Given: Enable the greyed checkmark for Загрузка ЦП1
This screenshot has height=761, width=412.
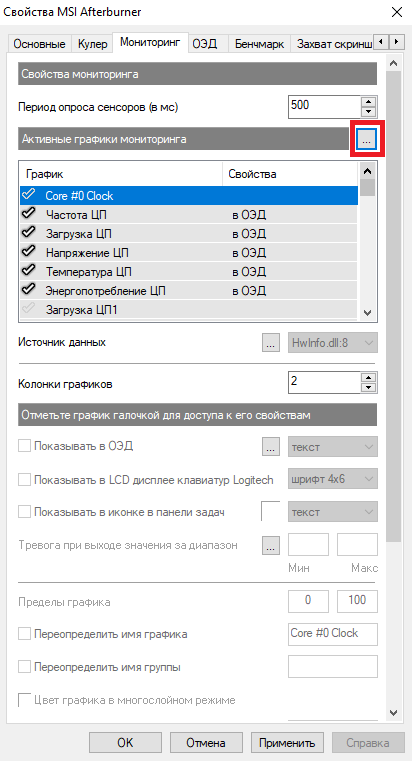Looking at the screenshot, I should (29, 309).
